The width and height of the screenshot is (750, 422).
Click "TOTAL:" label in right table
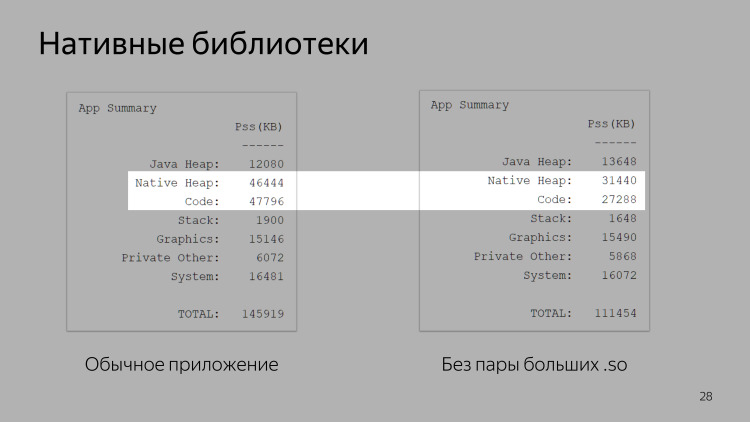[551, 313]
